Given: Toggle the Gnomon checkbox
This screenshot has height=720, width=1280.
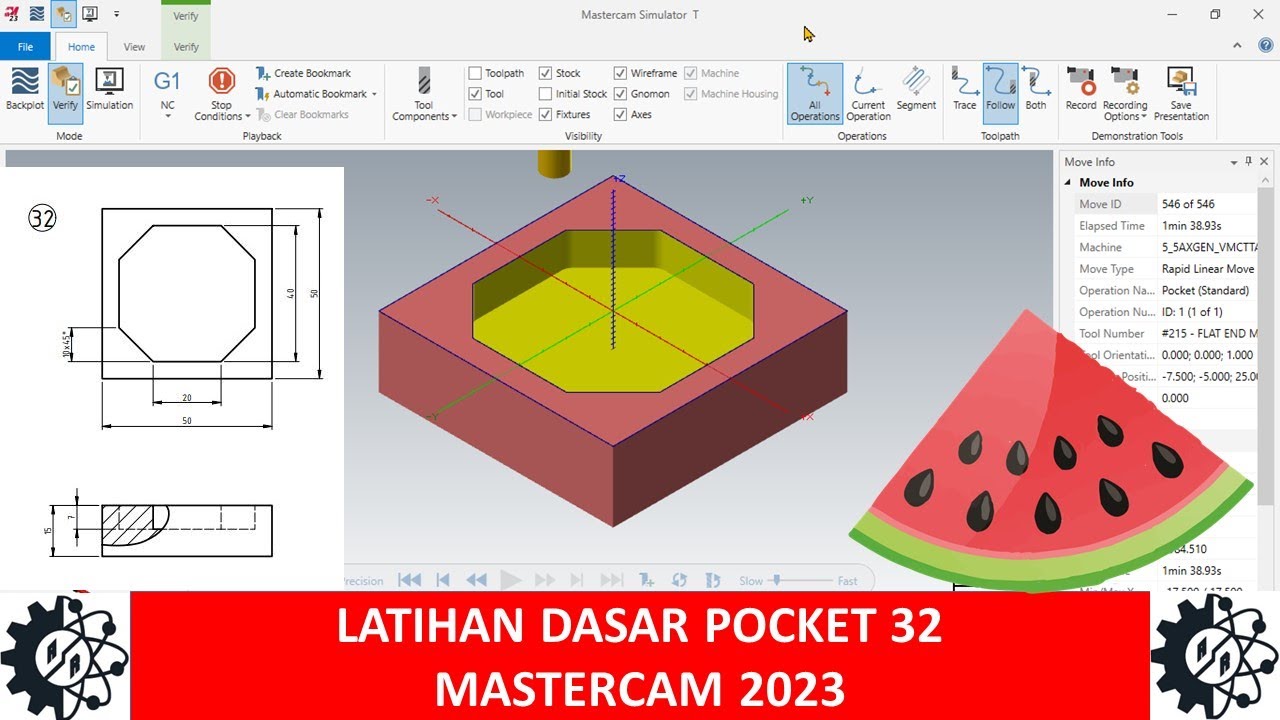Looking at the screenshot, I should pos(621,94).
